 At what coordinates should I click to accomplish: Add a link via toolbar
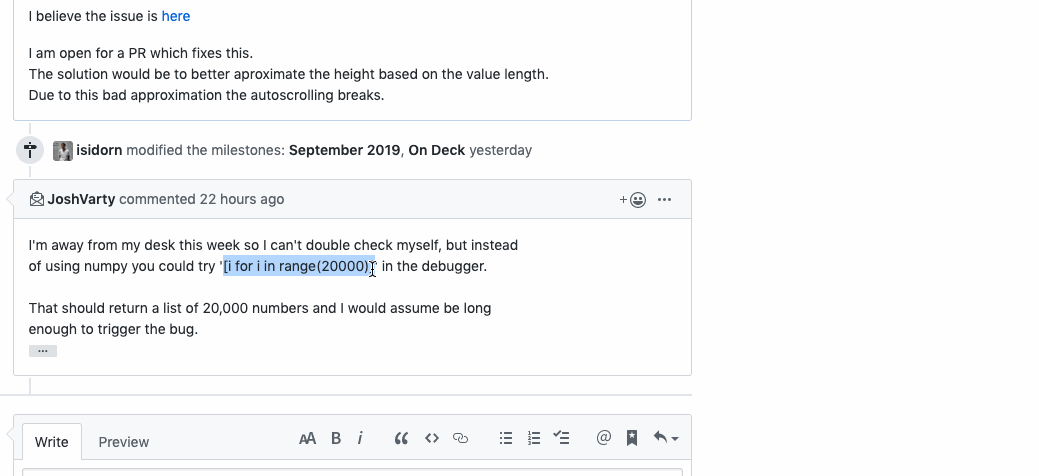[x=461, y=438]
